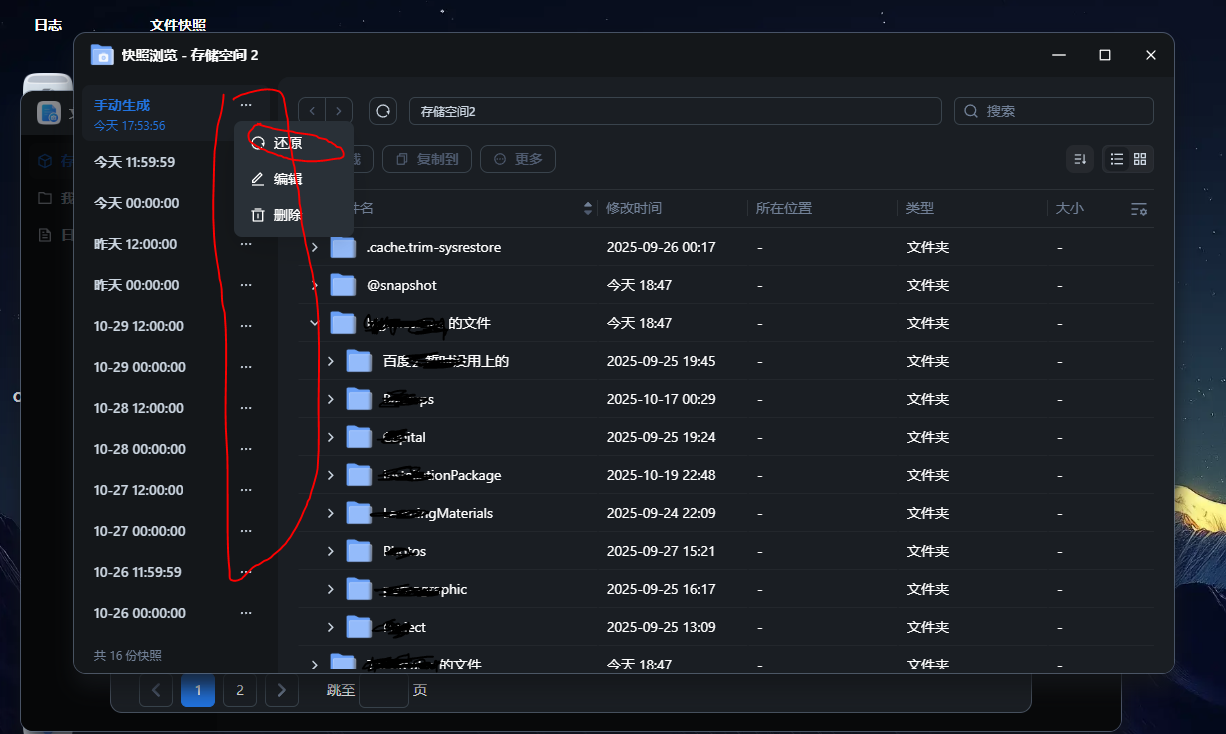Click the 存储空间2 path field
The height and width of the screenshot is (734, 1226).
(675, 111)
